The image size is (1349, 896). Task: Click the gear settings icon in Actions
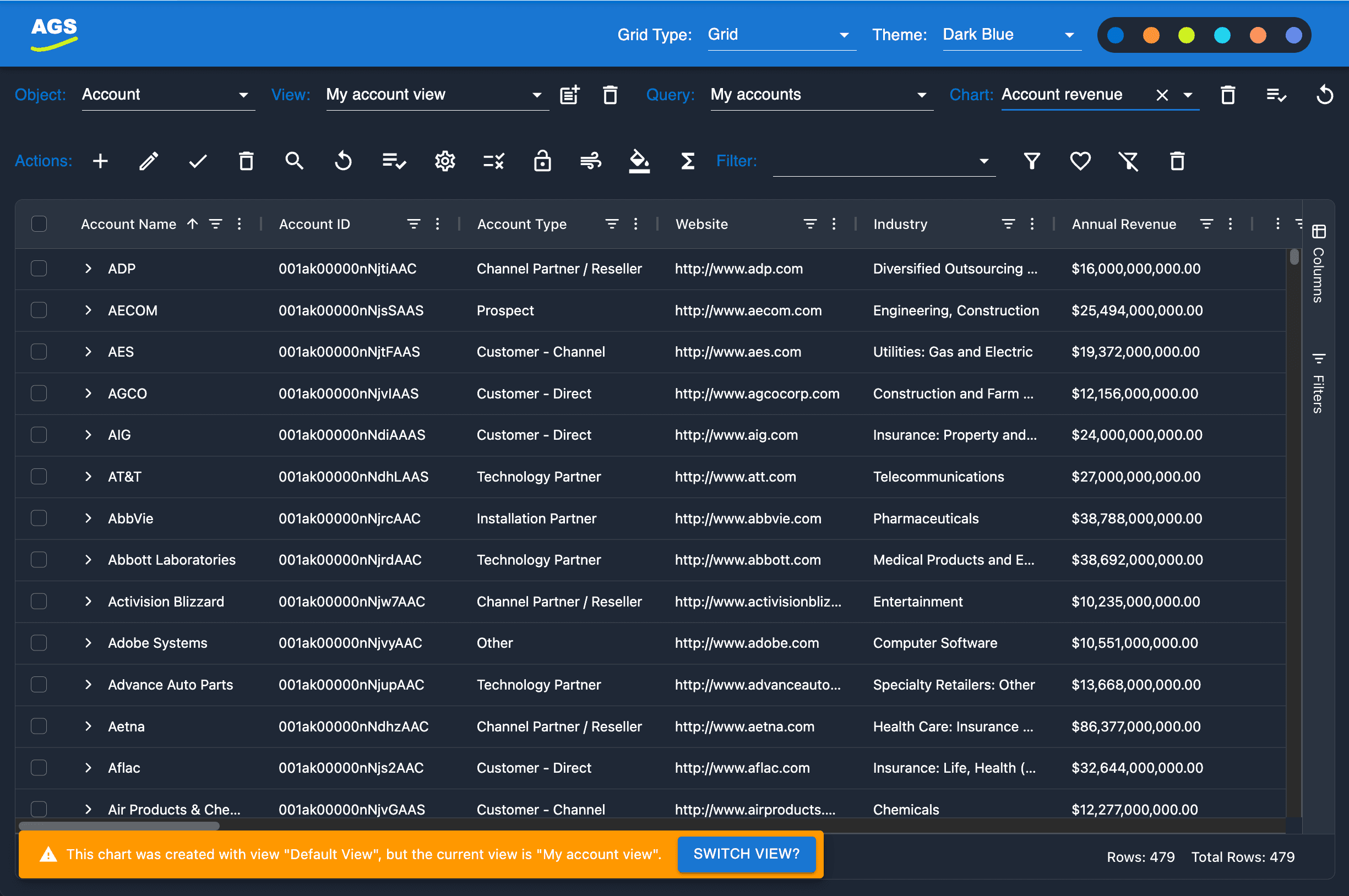(445, 162)
